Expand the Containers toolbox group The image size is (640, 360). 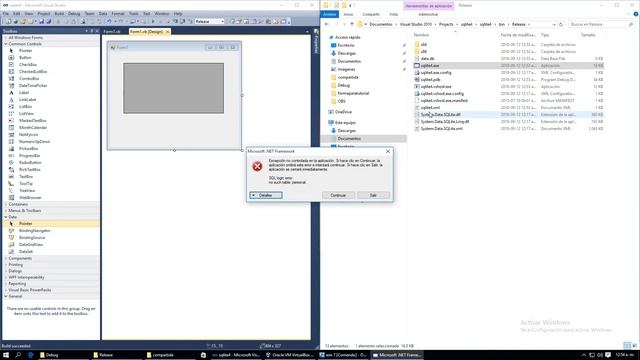(6, 204)
